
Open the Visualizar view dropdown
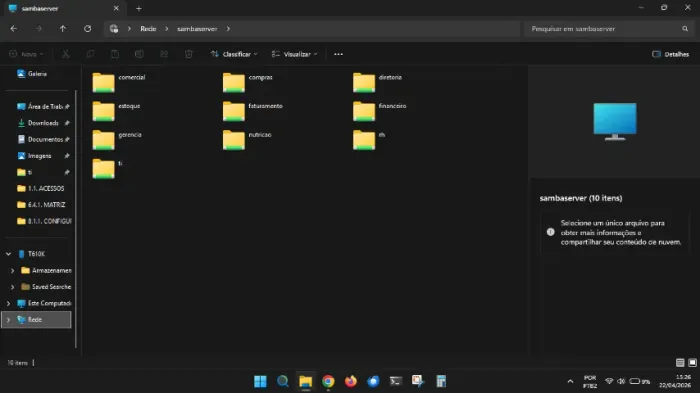coord(295,54)
